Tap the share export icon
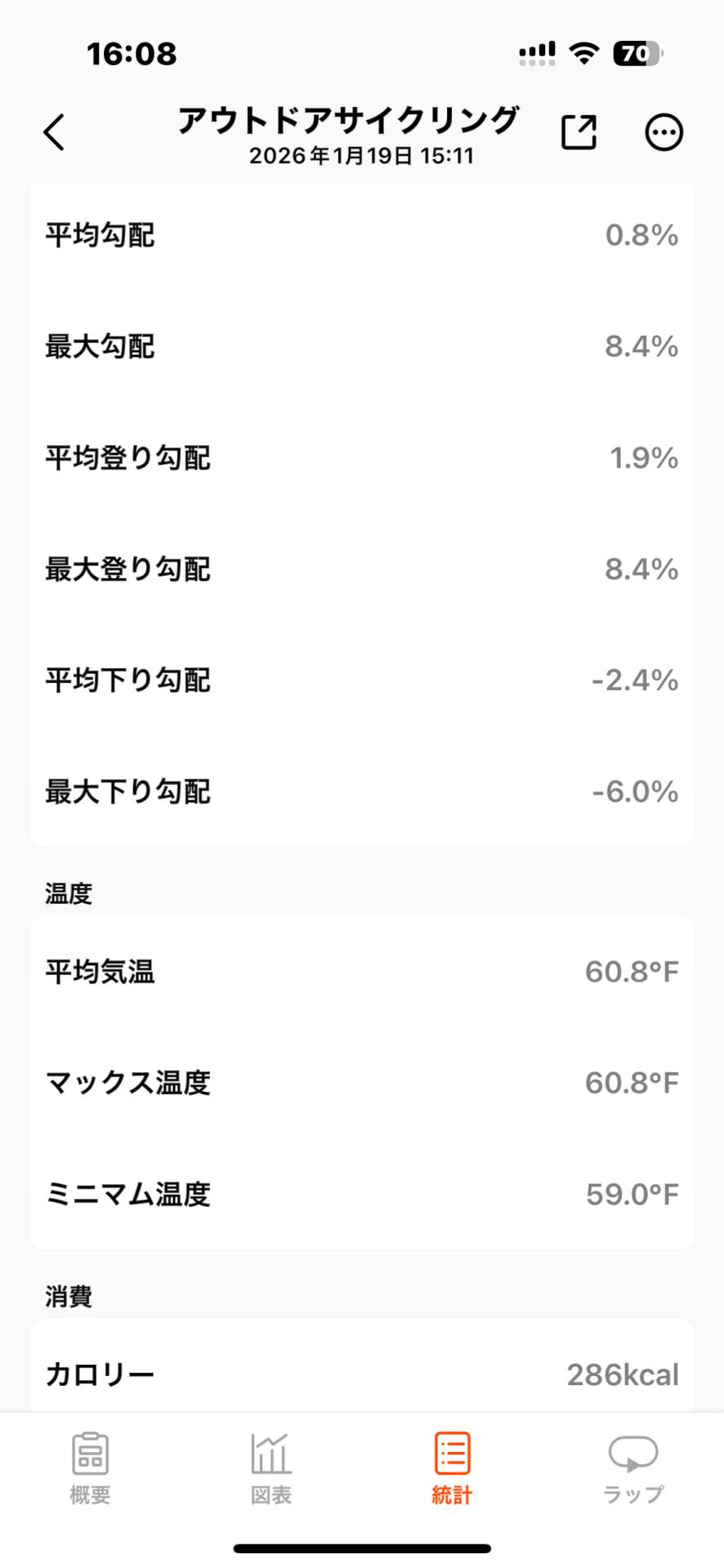Image resolution: width=724 pixels, height=1568 pixels. coord(579,132)
